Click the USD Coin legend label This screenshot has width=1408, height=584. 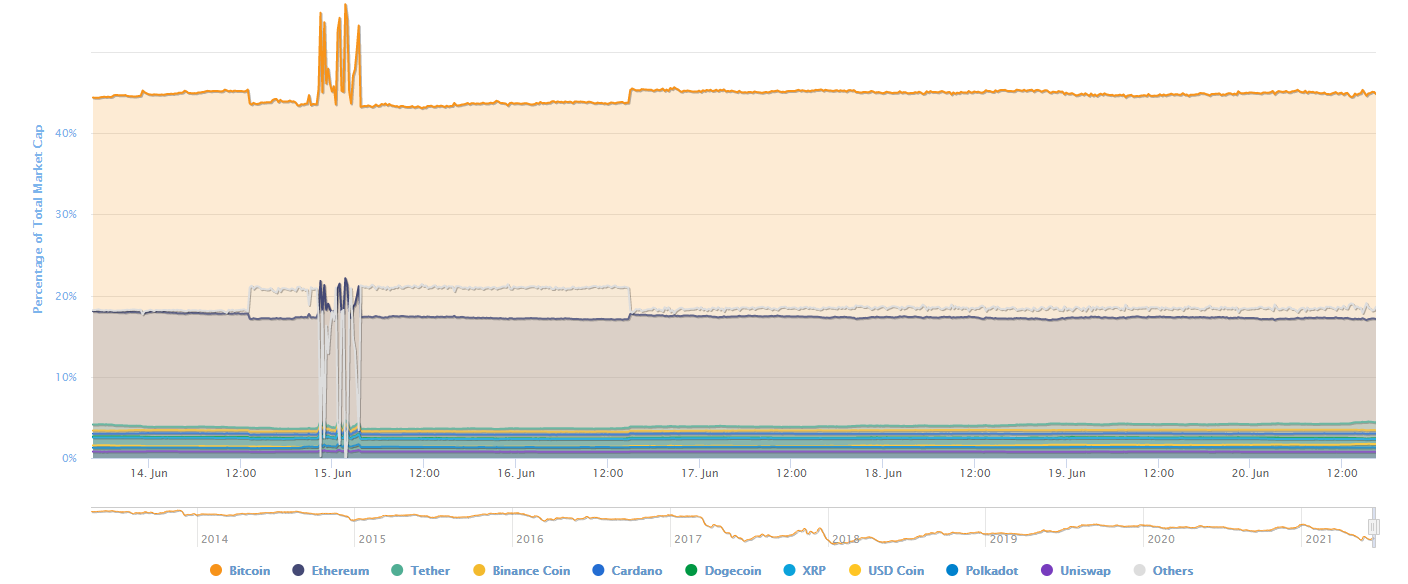897,571
